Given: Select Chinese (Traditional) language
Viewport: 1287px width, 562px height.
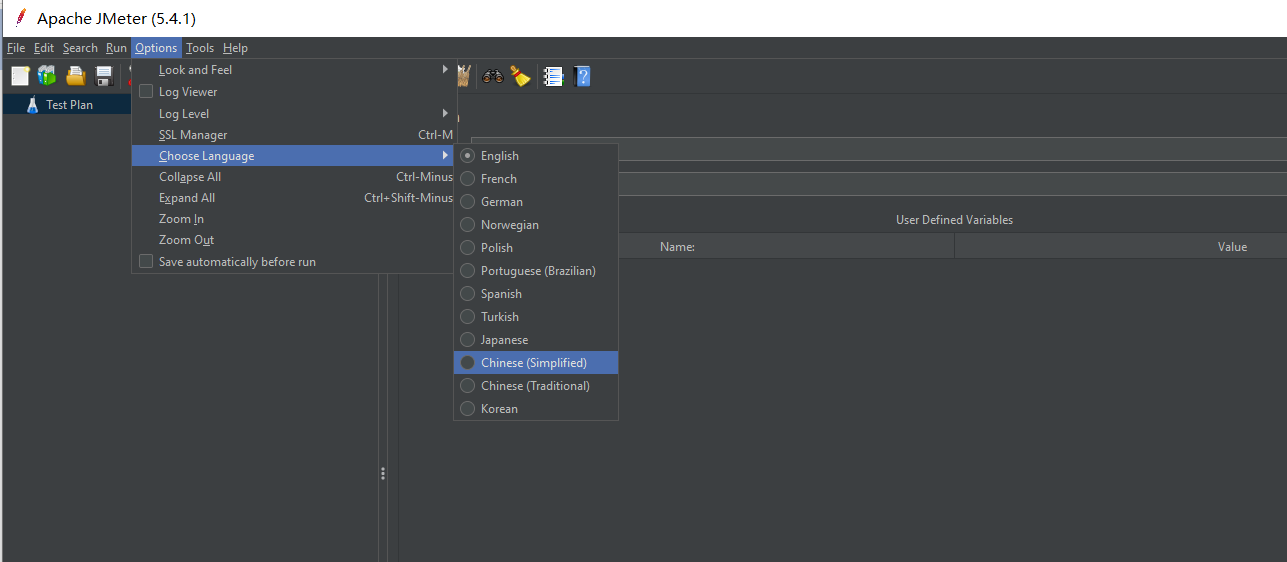Looking at the screenshot, I should point(536,385).
